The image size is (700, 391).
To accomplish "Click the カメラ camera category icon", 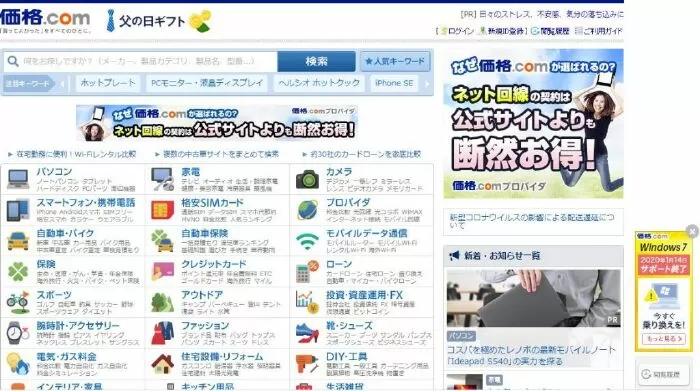I will point(307,179).
